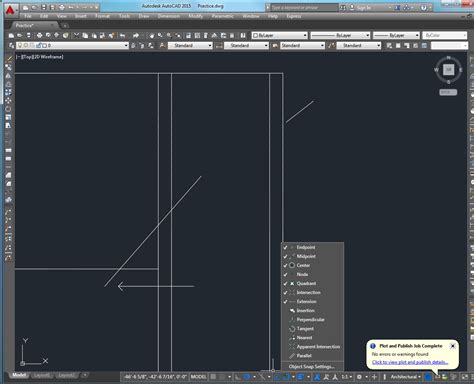
Task: Open the table style Standard dropdown
Action: pos(302,45)
